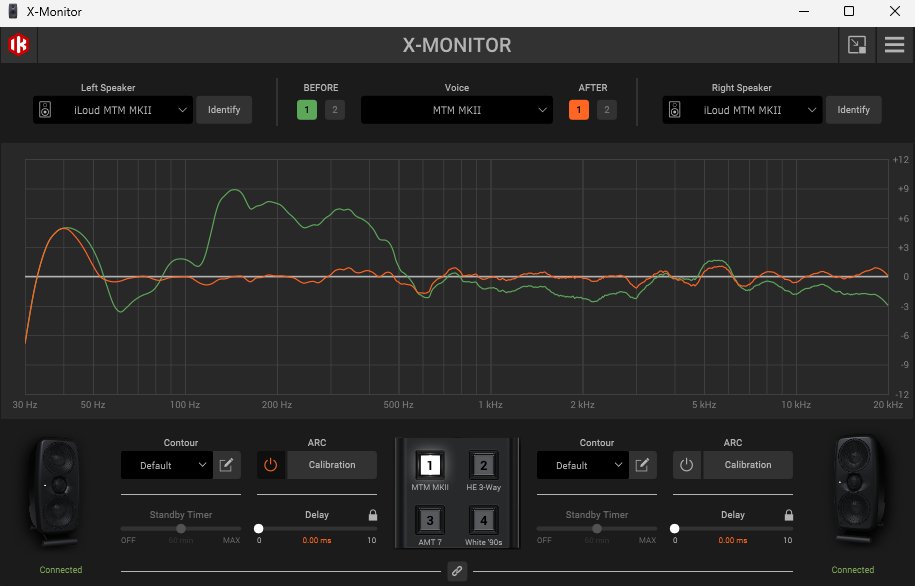Click left Standby Timer slider handle

[181, 529]
